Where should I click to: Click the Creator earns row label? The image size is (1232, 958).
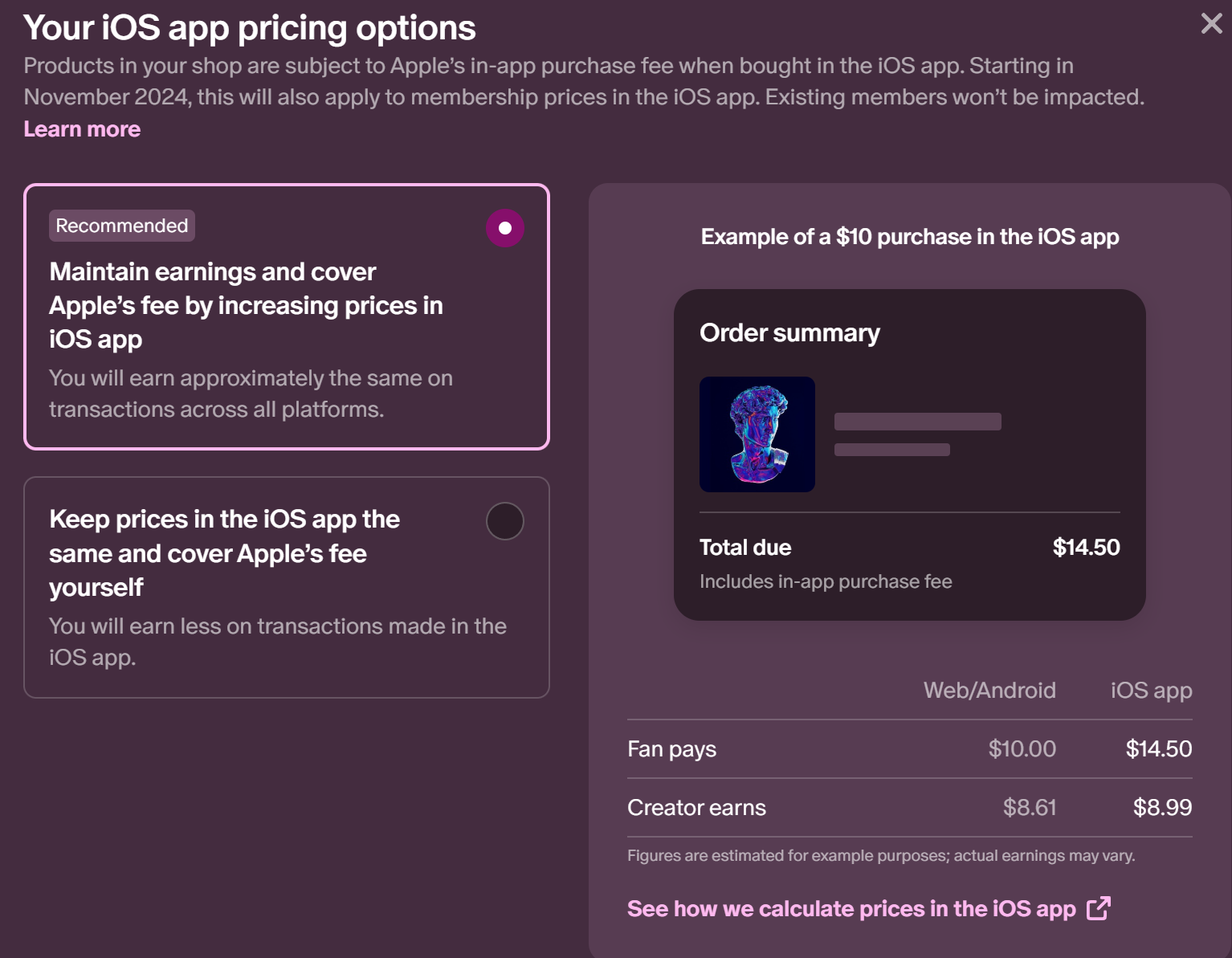click(696, 807)
